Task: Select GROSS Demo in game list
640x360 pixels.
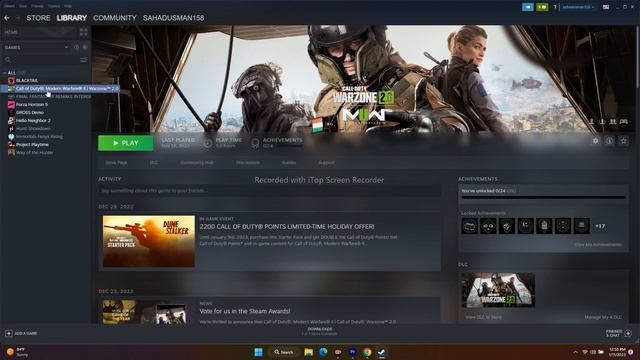Action: (30, 112)
